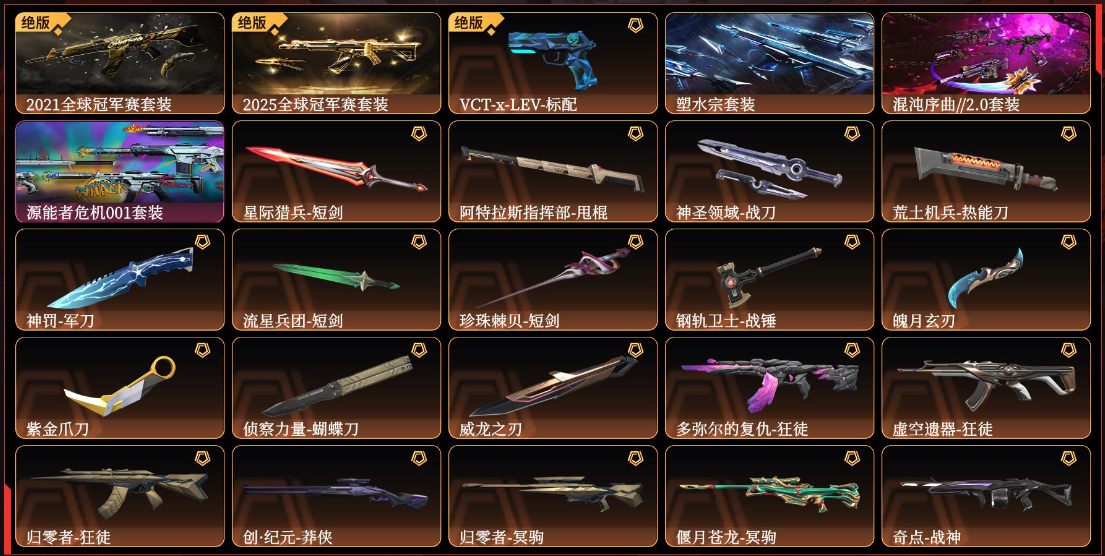Screen dimensions: 1105x556
Task: Pick the 神圣领域-战刀 blade icon
Action: (770, 171)
